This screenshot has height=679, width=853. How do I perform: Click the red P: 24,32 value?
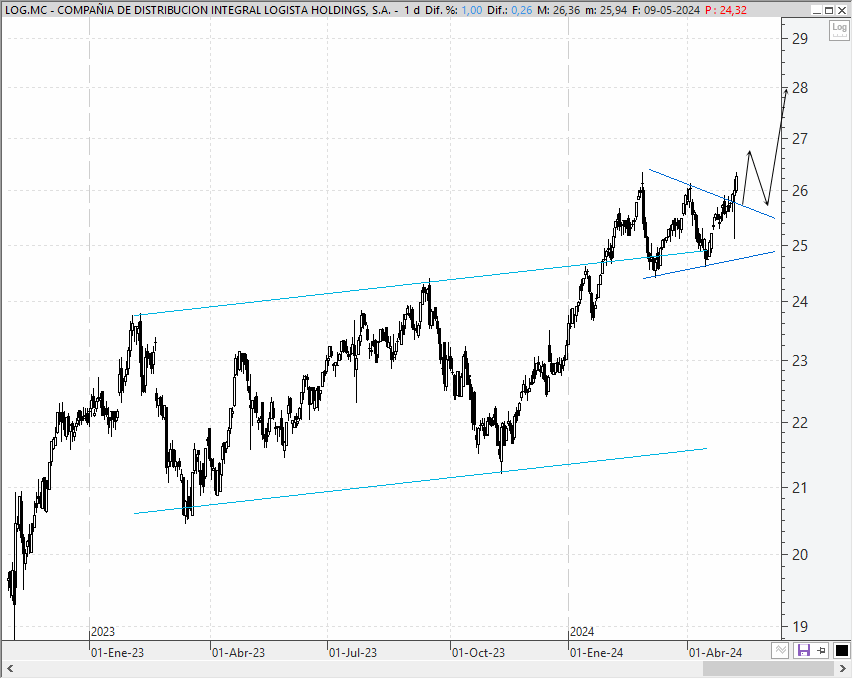726,10
